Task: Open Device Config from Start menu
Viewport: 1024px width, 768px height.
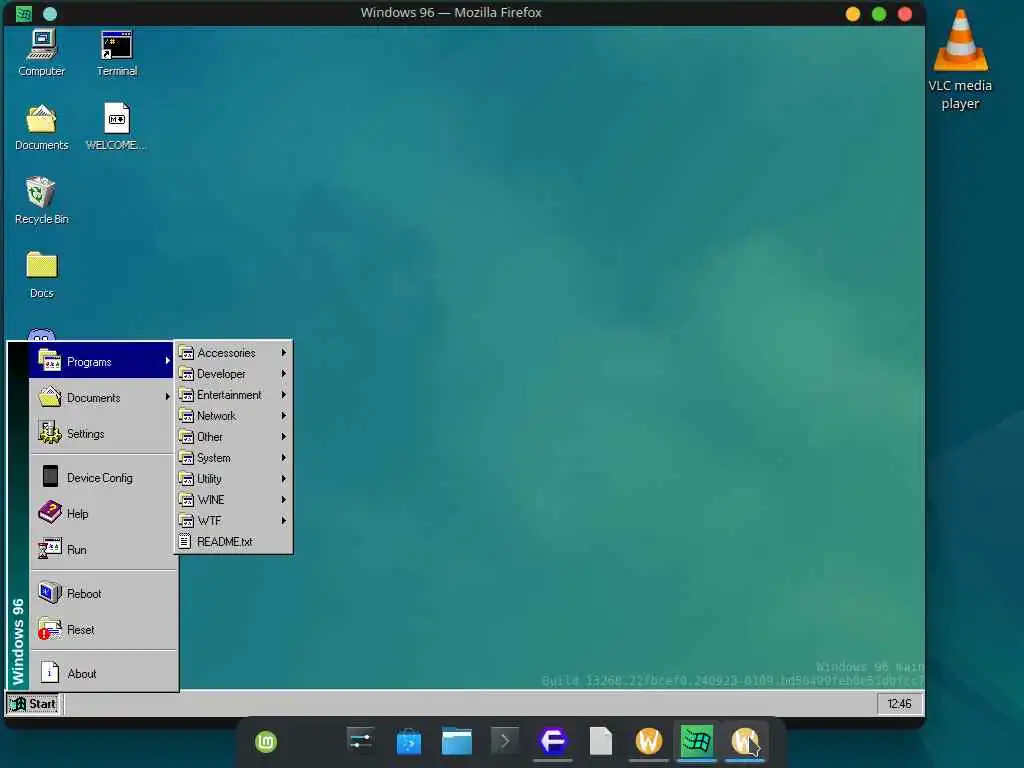Action: (x=101, y=477)
